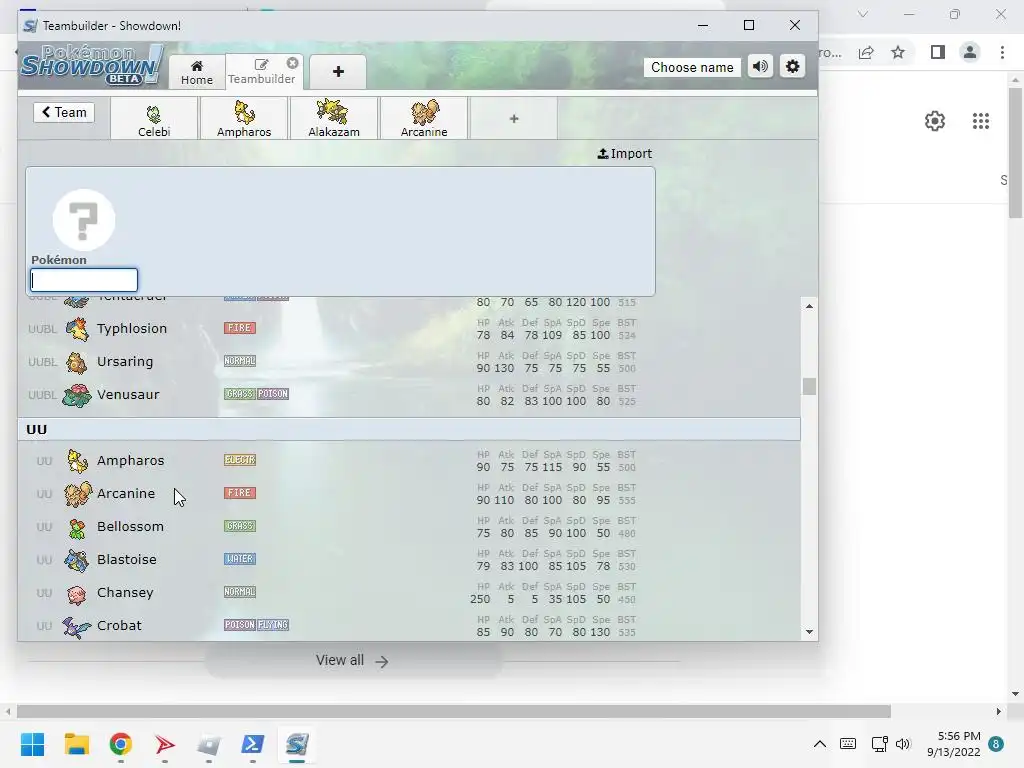Click Showdown app icon in taskbar
The image size is (1024, 768).
pos(296,744)
